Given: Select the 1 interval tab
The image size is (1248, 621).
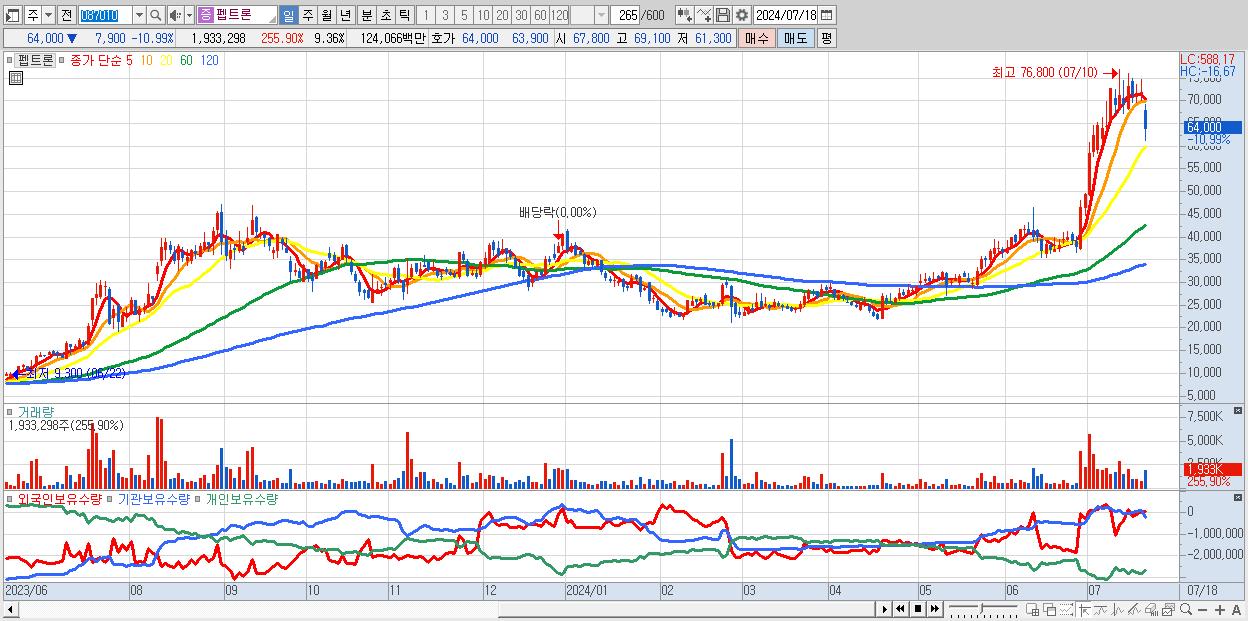Looking at the screenshot, I should (426, 15).
